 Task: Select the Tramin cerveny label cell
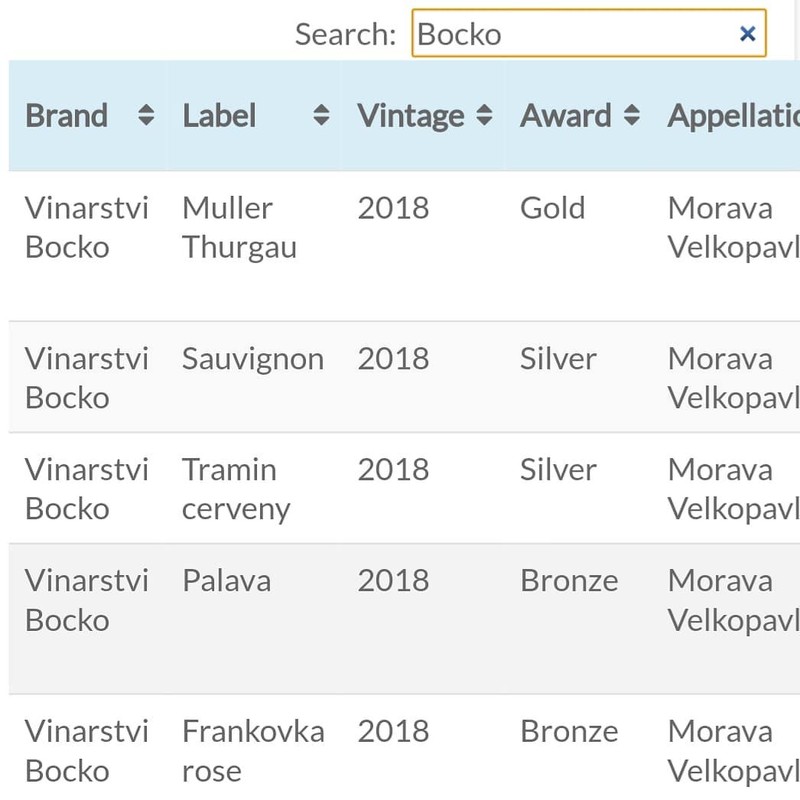[x=236, y=489]
